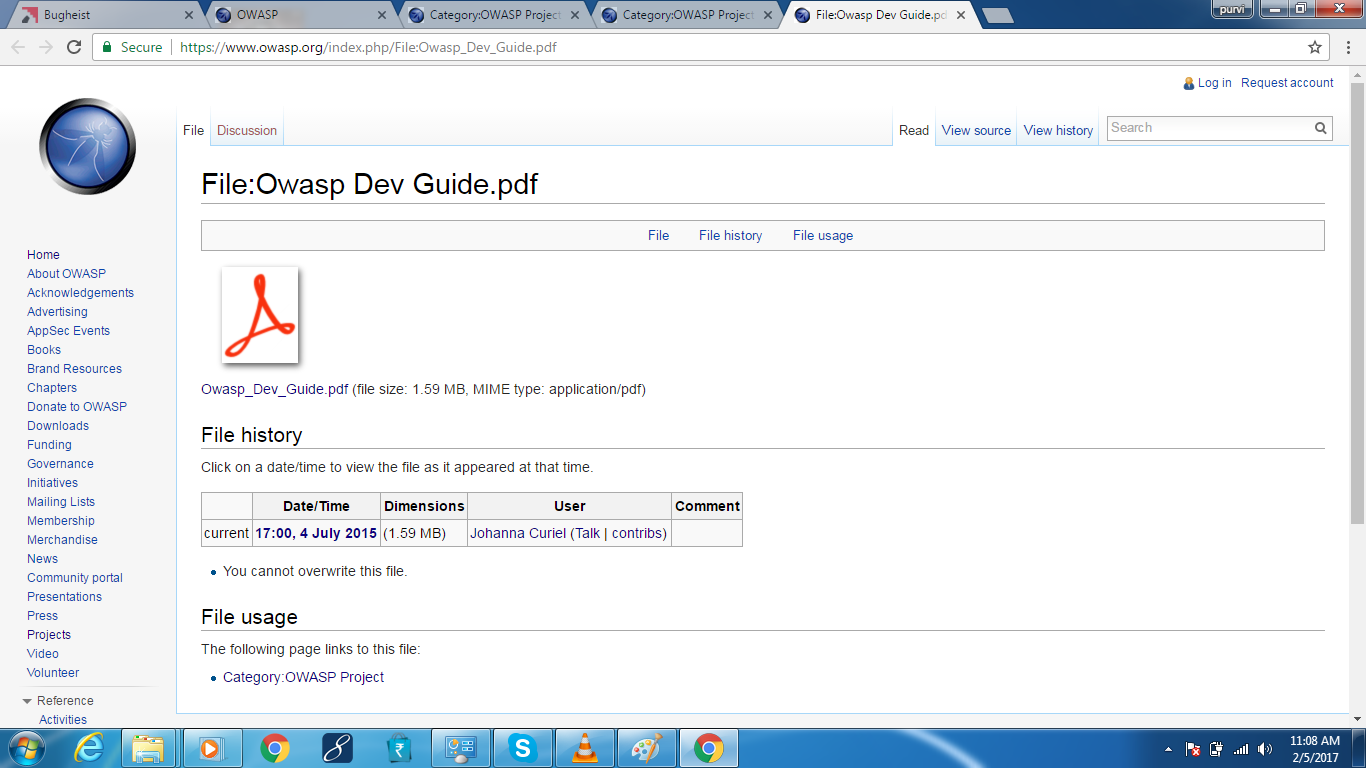Close the OWASP tab

point(383,15)
